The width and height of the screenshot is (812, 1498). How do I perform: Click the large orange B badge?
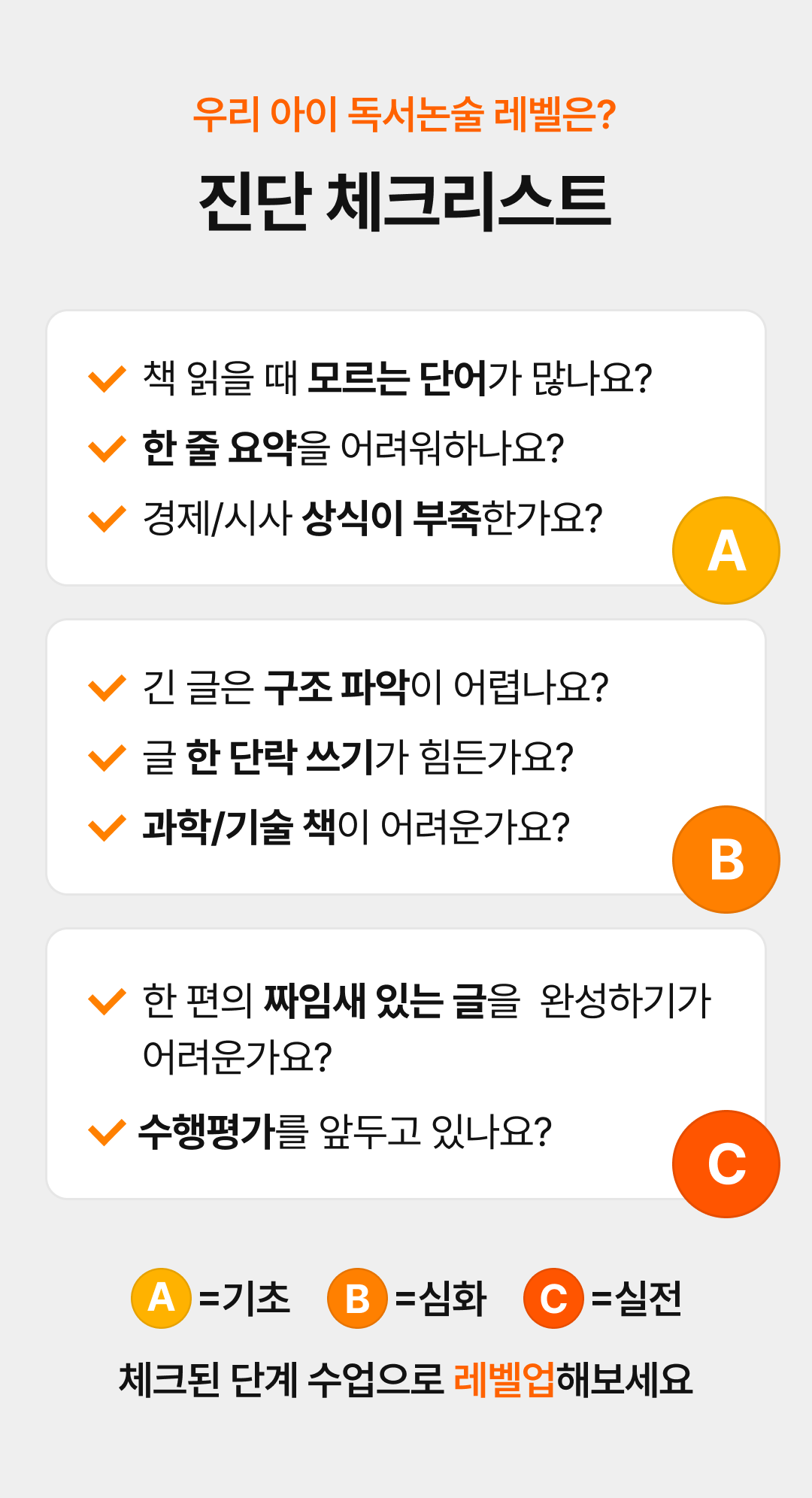pyautogui.click(x=726, y=860)
